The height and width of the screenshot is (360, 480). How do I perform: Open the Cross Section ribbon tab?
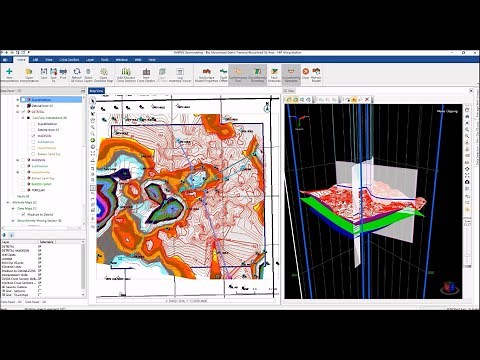coord(69,60)
